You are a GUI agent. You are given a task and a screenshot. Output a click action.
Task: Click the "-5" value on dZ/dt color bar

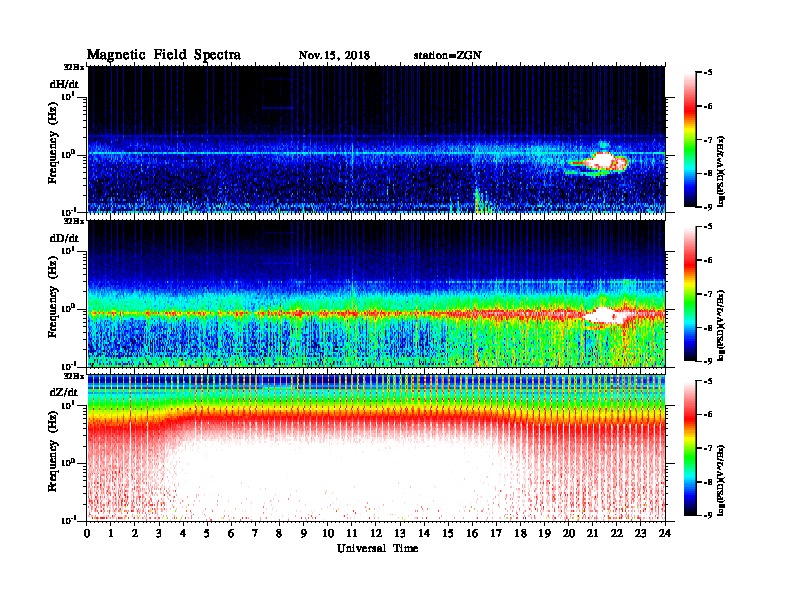point(708,381)
